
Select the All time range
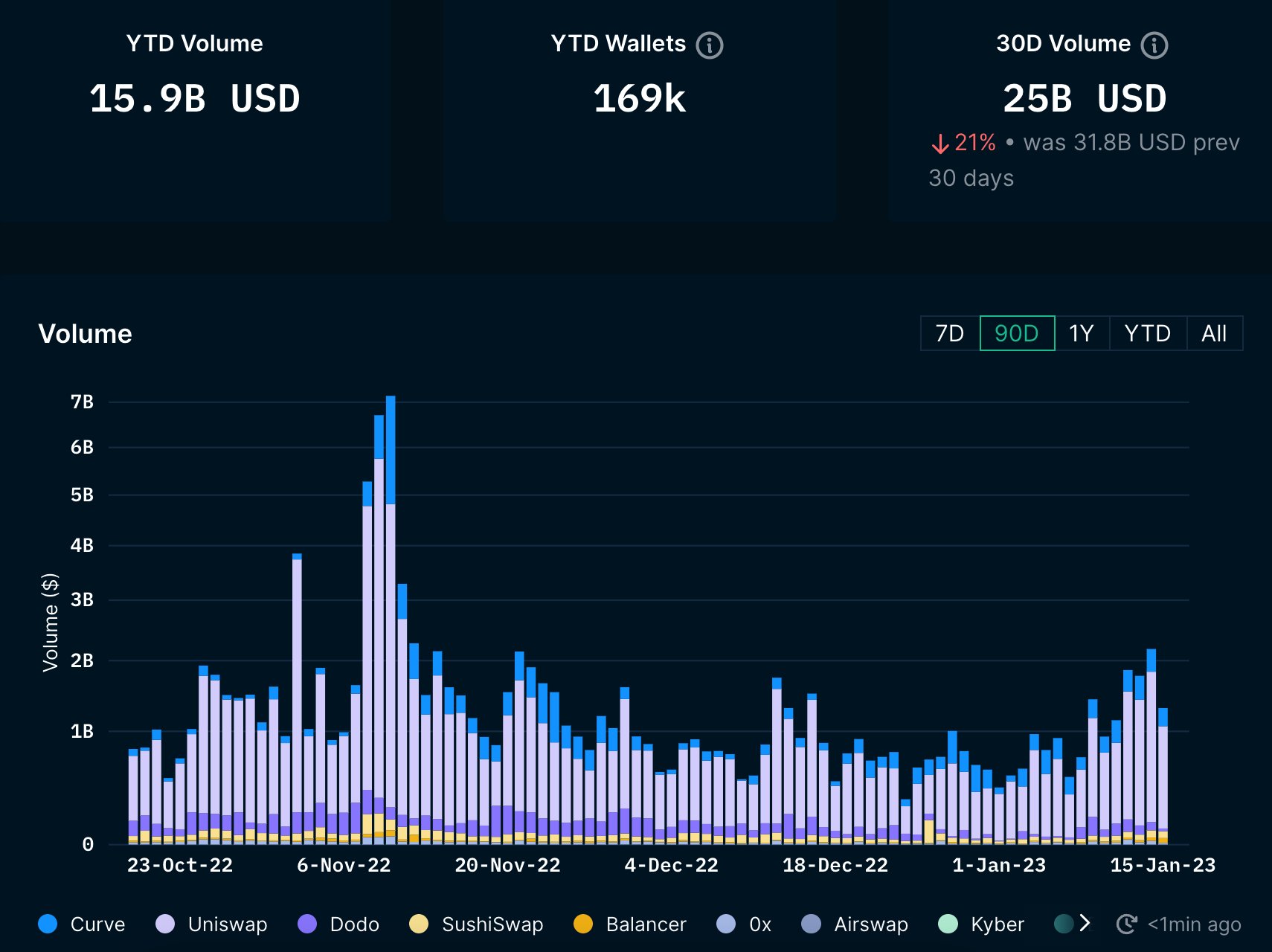point(1214,333)
